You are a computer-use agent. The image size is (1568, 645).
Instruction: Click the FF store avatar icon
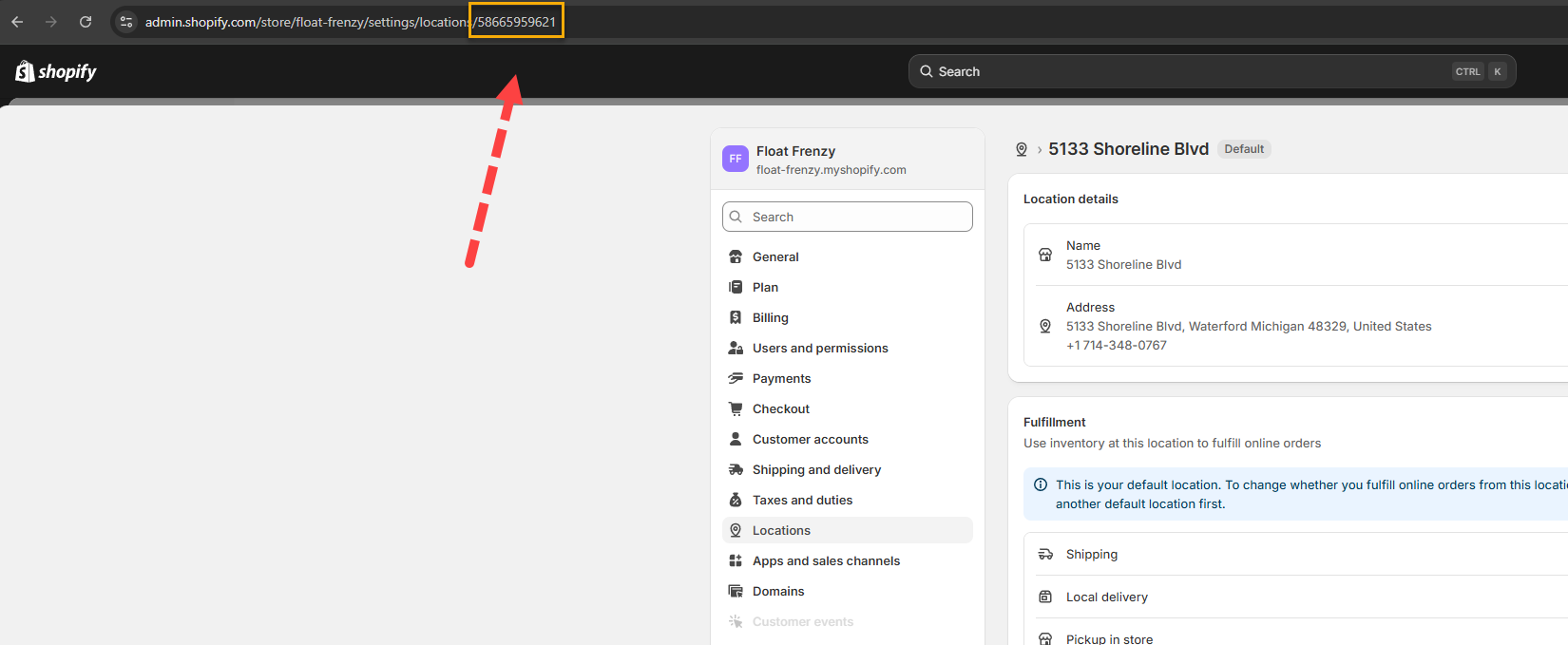[x=735, y=159]
